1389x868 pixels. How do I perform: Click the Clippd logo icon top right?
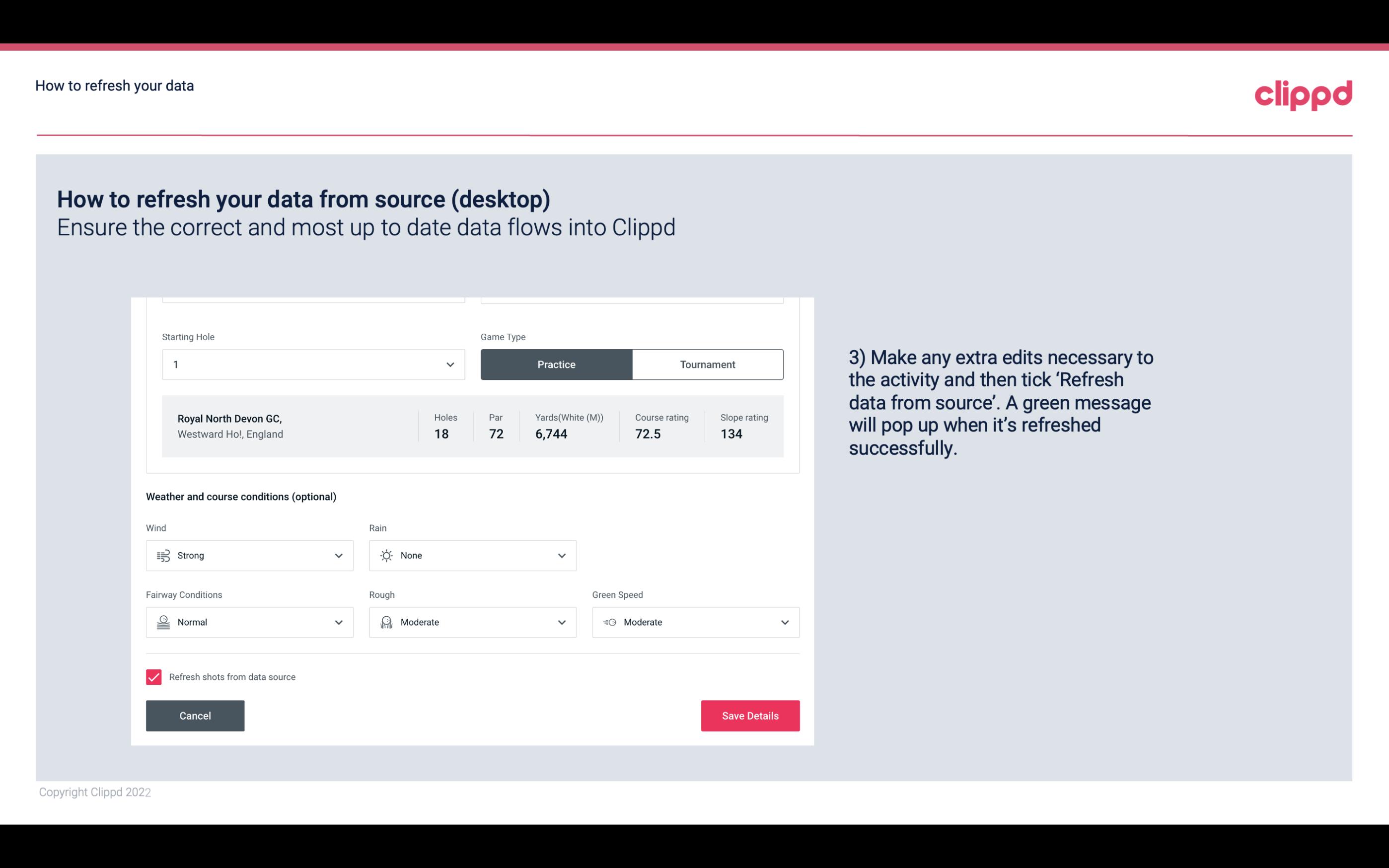point(1304,94)
